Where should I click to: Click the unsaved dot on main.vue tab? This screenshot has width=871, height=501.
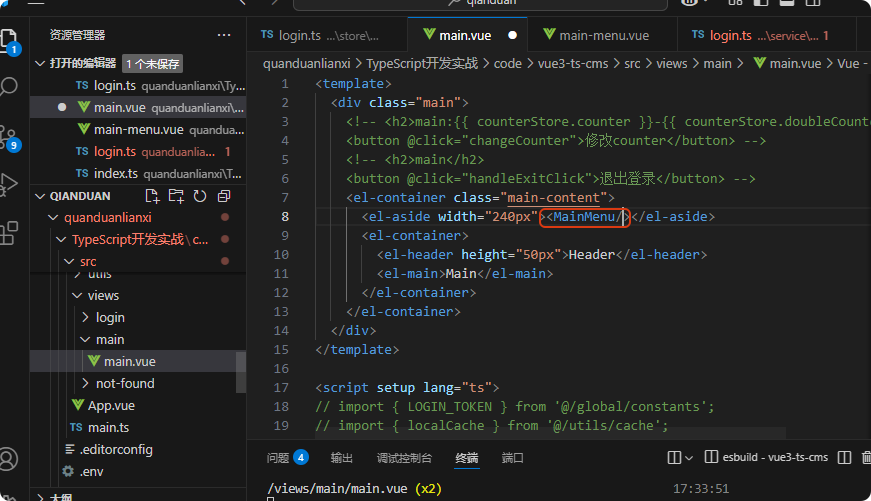pyautogui.click(x=512, y=36)
